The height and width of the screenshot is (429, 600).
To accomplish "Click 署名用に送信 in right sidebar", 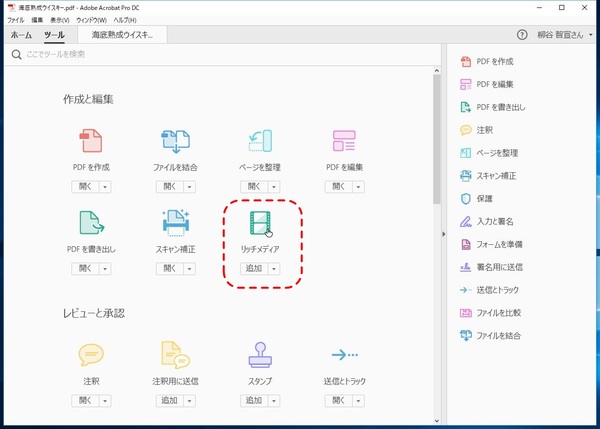I will (x=491, y=267).
